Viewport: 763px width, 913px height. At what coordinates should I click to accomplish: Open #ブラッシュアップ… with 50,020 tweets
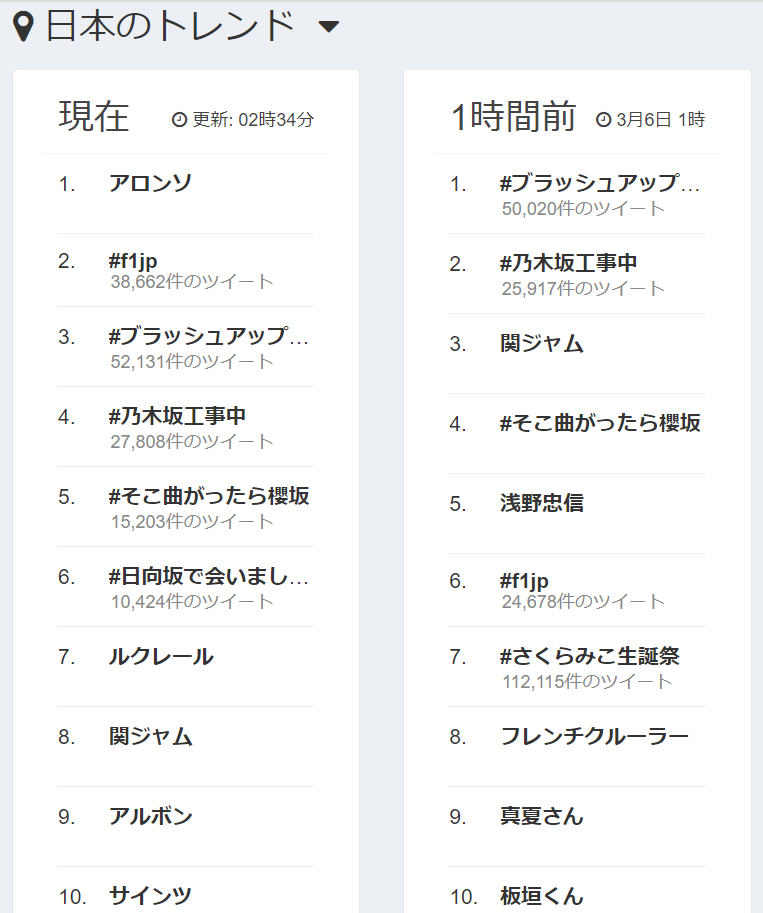click(600, 183)
